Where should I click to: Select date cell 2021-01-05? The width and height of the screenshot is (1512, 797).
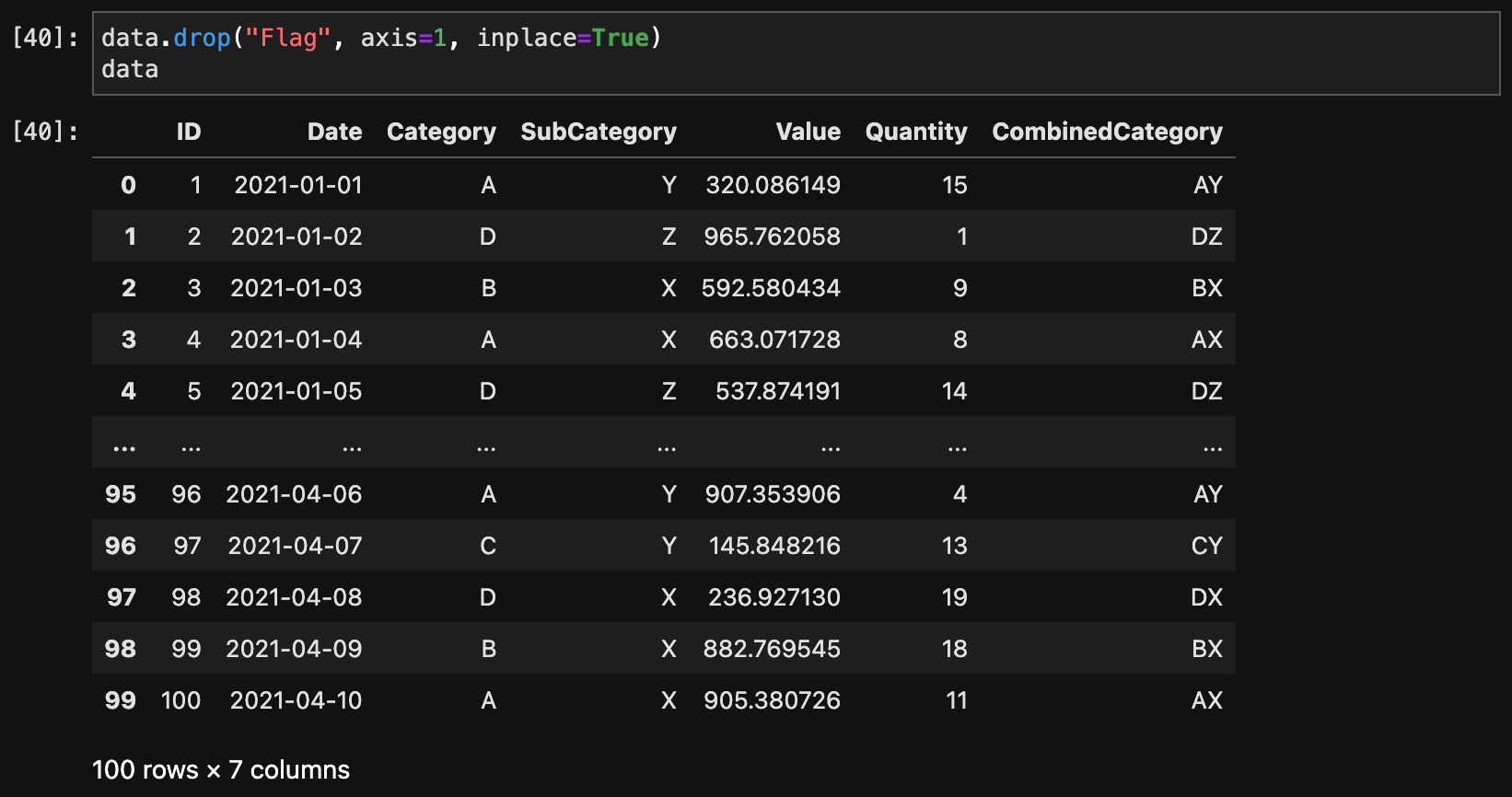coord(297,391)
